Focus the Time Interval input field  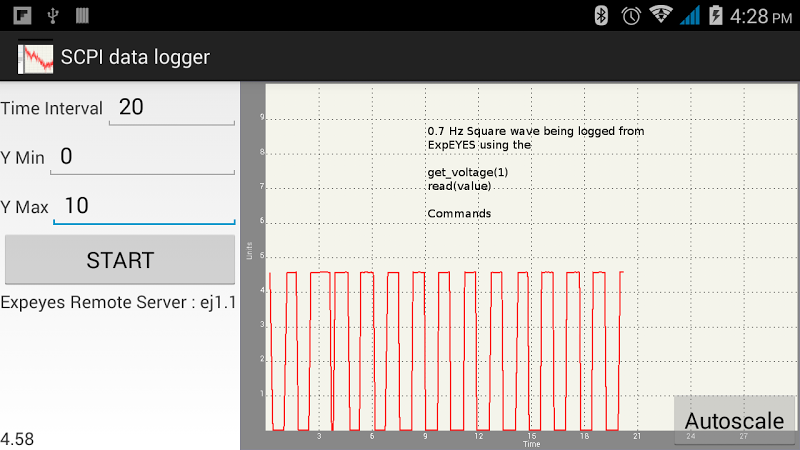[172, 108]
